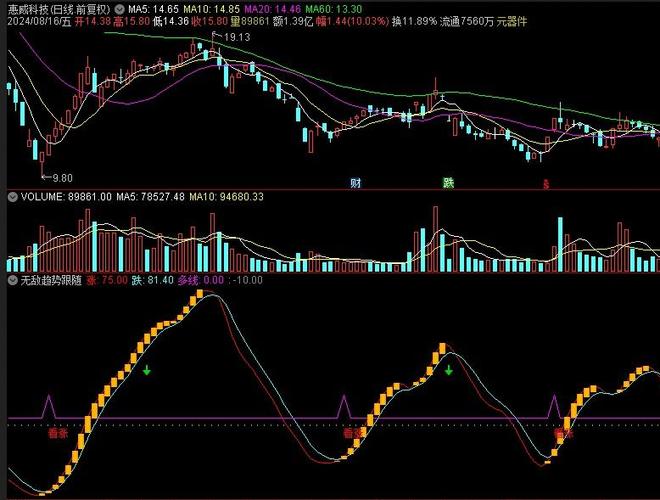Click green down arrow below the middle indicator peak
This screenshot has width=660, height=500.
[449, 370]
